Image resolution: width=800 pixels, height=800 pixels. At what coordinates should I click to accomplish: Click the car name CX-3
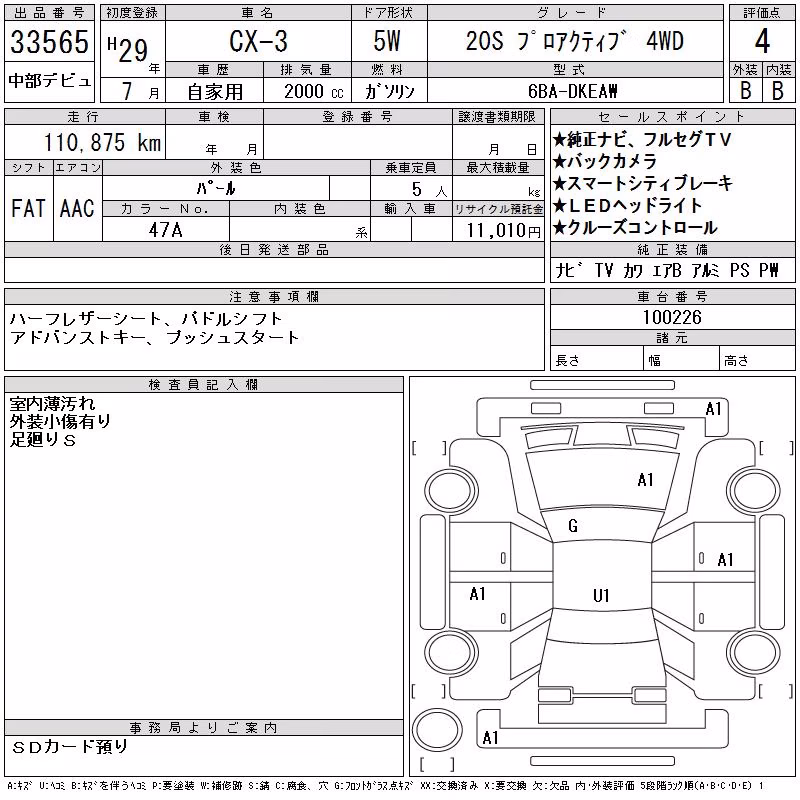[x=258, y=41]
